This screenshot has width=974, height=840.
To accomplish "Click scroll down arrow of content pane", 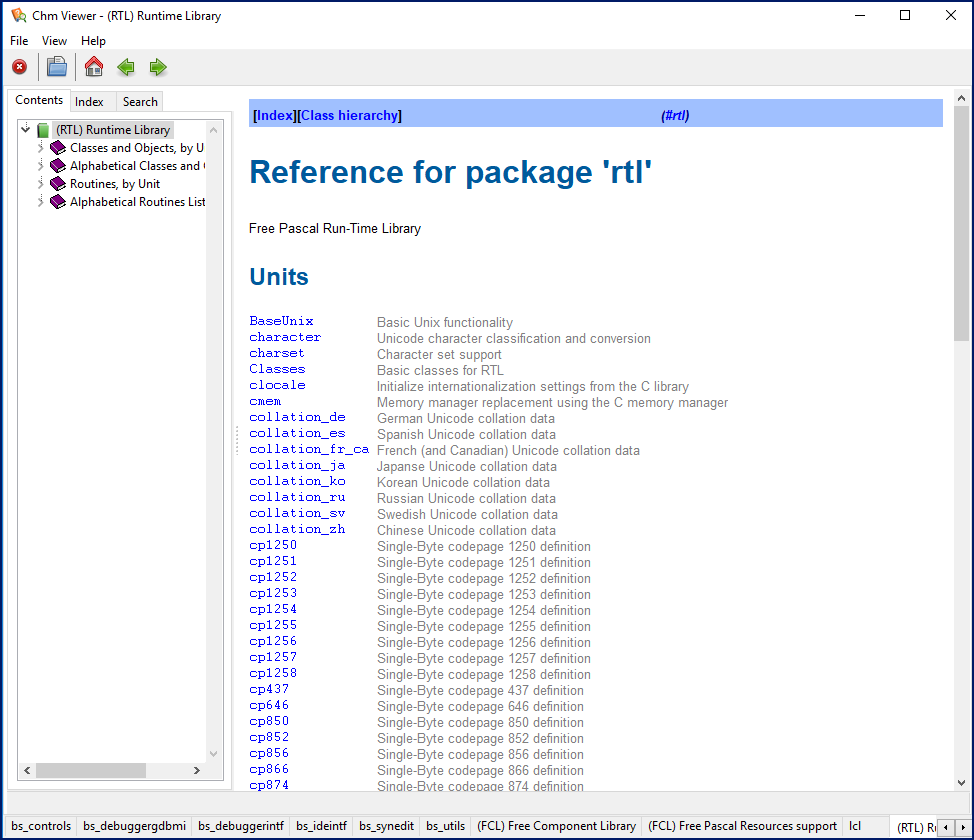I will point(961,783).
